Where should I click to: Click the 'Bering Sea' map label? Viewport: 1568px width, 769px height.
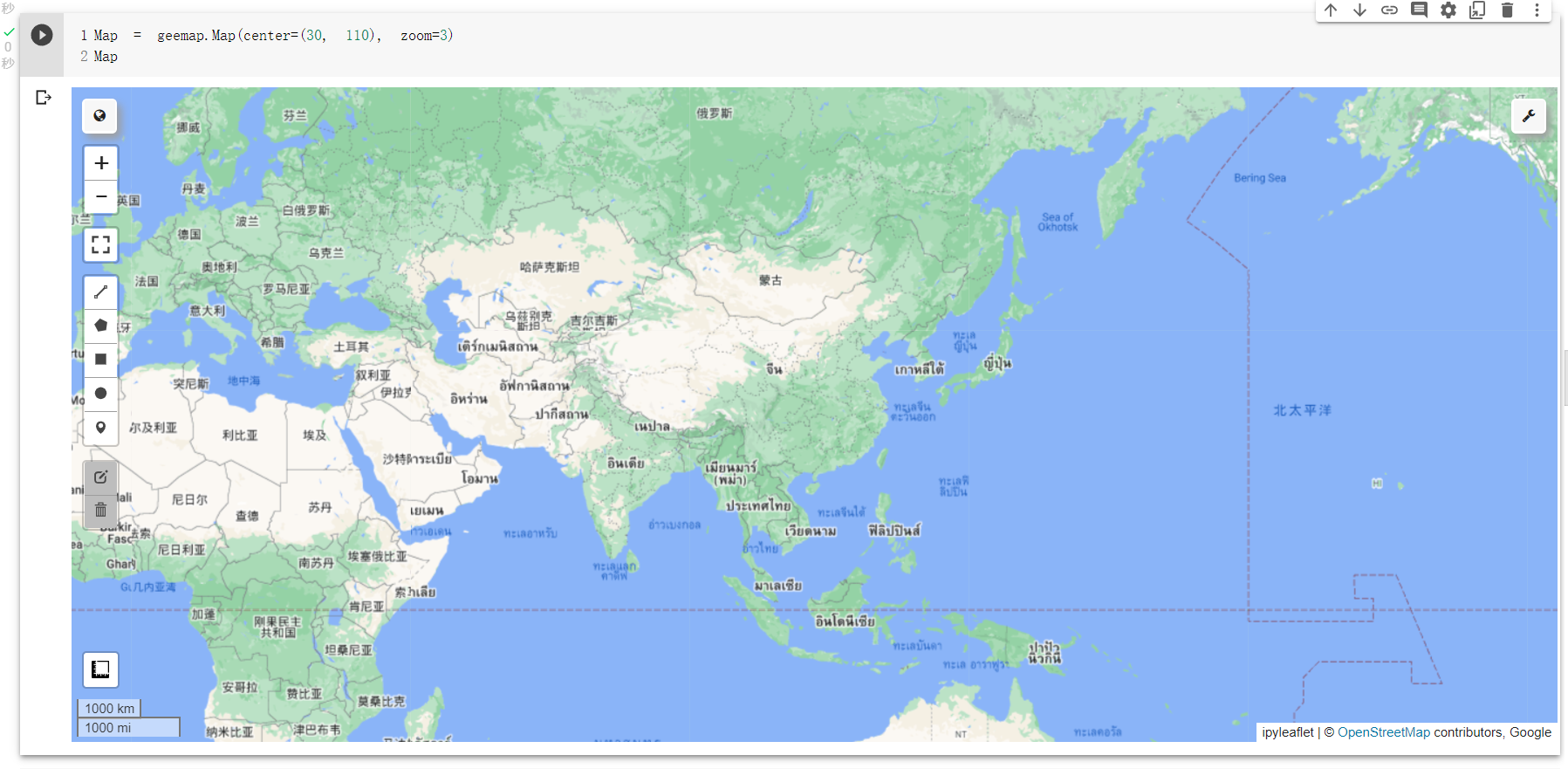[1260, 178]
